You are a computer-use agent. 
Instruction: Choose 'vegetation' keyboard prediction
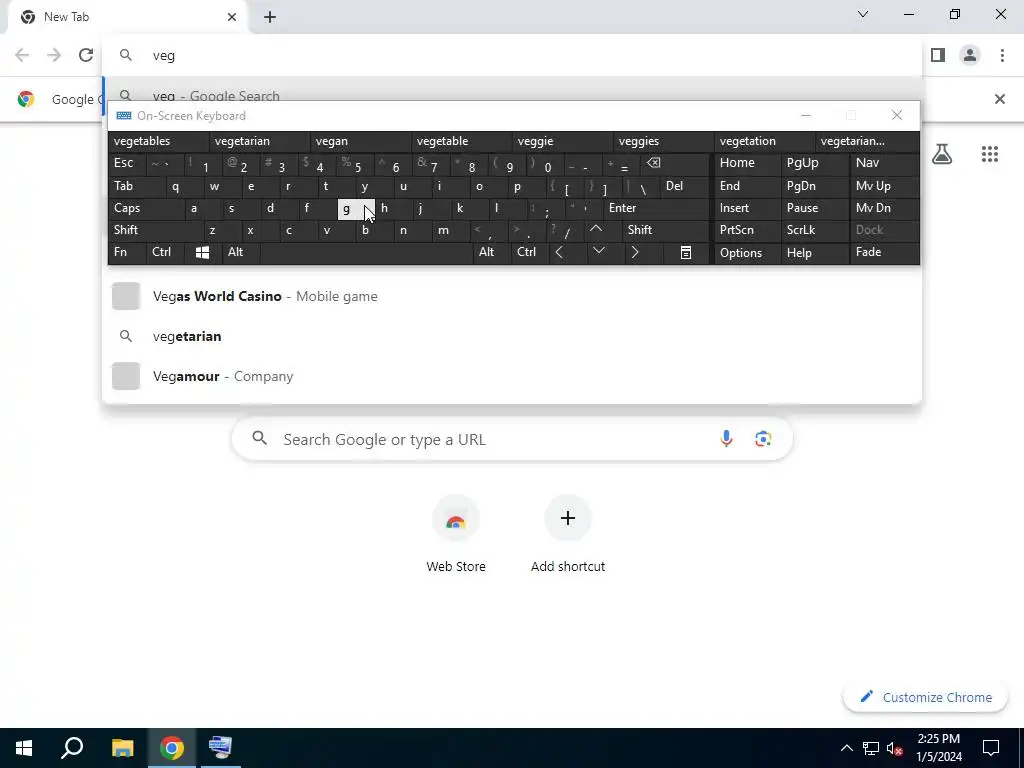[764, 141]
